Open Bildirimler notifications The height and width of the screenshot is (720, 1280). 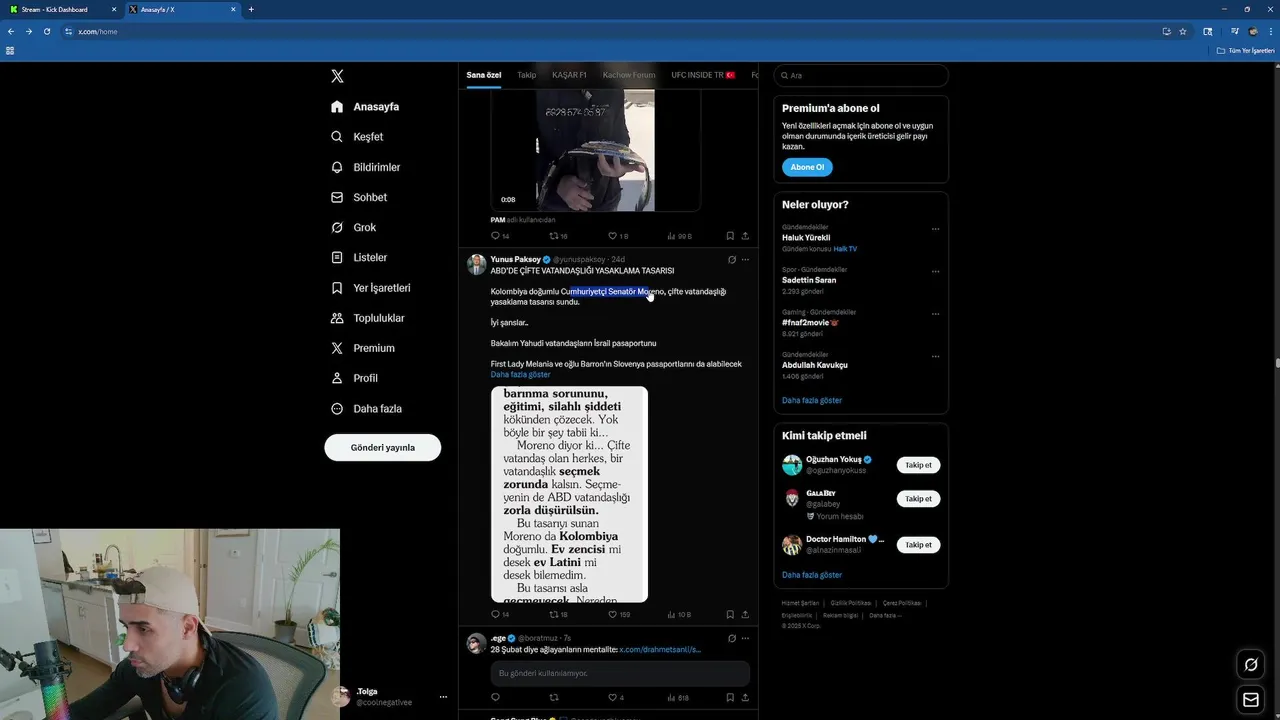(365, 167)
